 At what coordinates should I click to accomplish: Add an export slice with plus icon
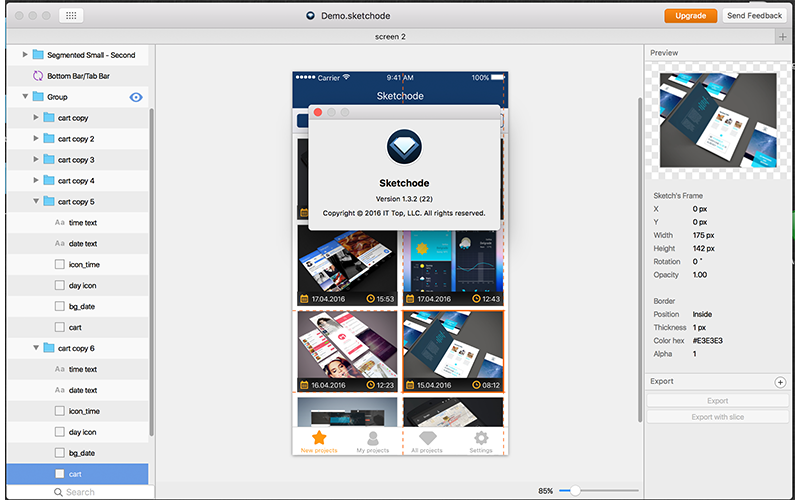click(780, 382)
